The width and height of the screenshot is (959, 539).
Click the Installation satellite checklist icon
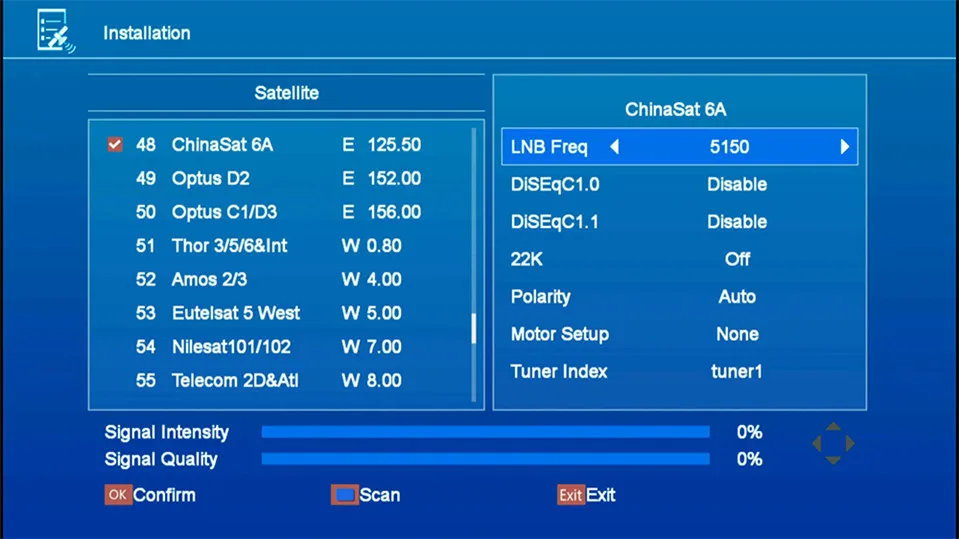56,31
